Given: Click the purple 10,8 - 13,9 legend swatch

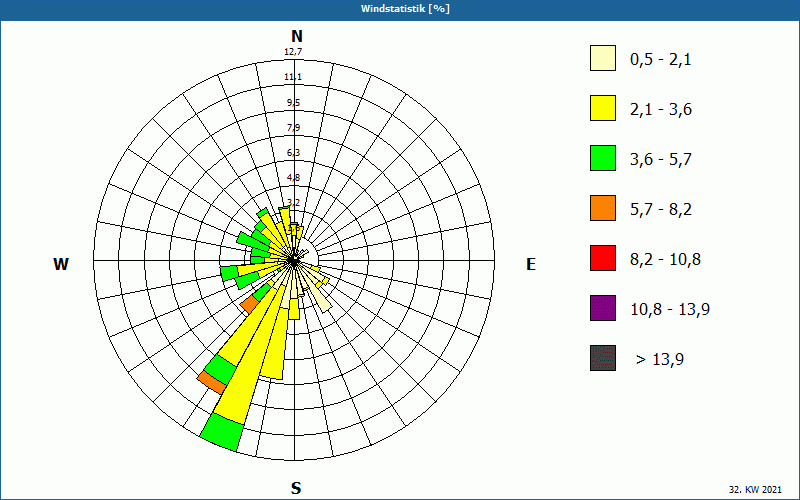Looking at the screenshot, I should click(603, 308).
